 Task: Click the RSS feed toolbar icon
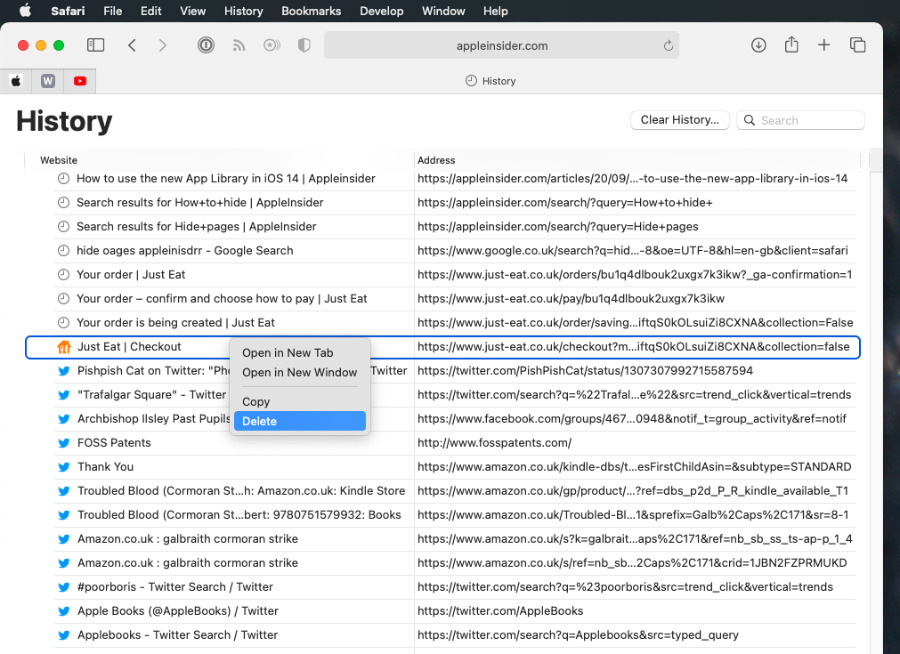tap(239, 45)
